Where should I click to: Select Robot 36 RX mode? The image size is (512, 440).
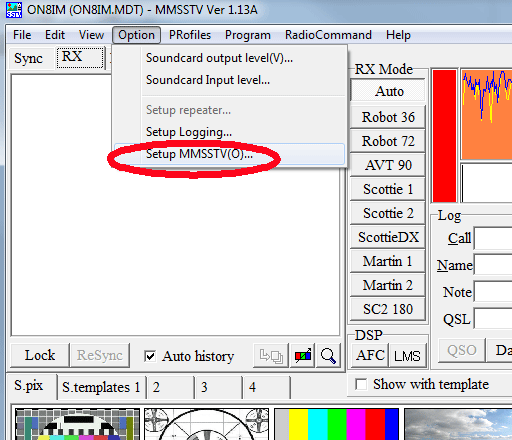388,117
